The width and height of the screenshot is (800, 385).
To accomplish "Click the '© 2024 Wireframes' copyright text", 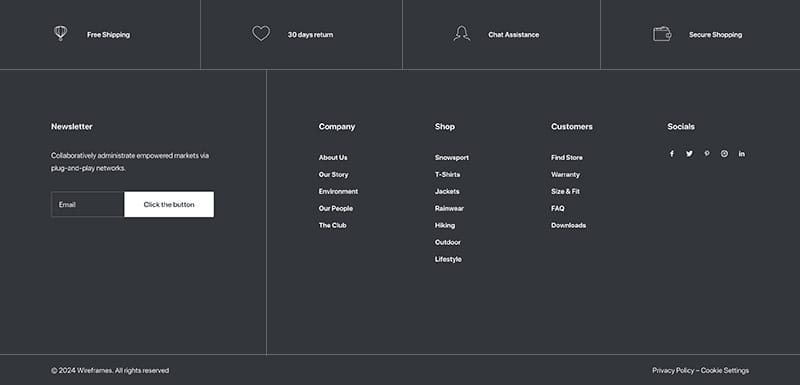I will [x=110, y=370].
